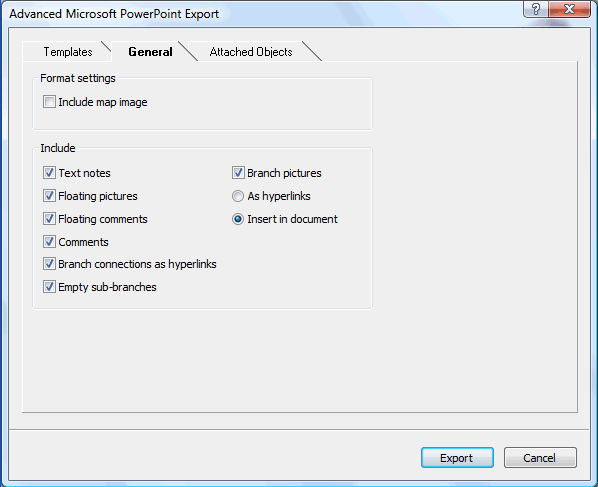Open the Attached Objects tab
The width and height of the screenshot is (598, 487).
pyautogui.click(x=251, y=51)
